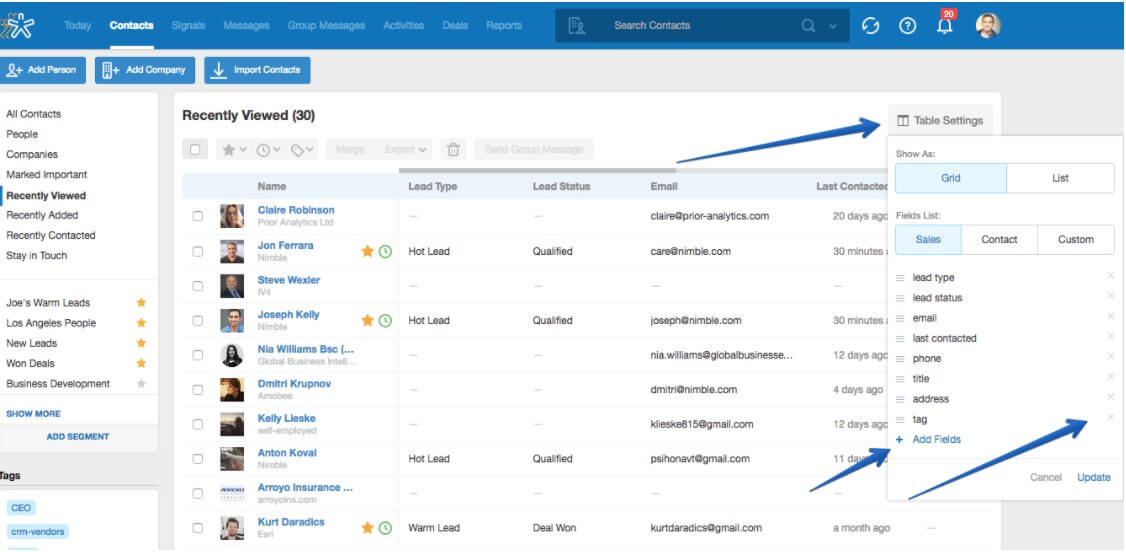Check the box next to Steve Wexler
Screen dimensions: 1126x552
[x=198, y=286]
